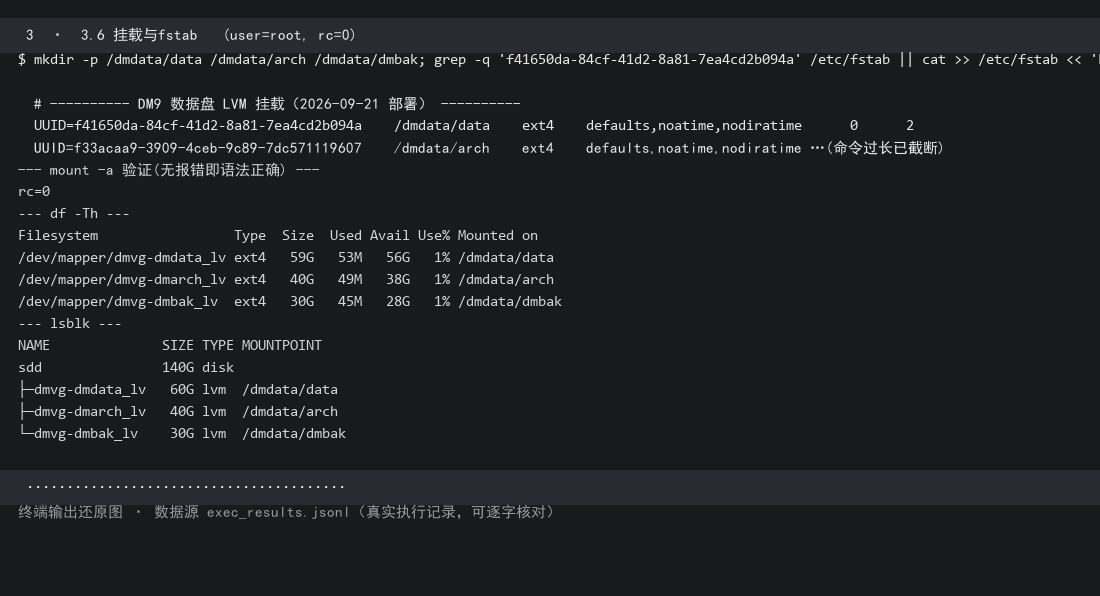
Task: Select dmvg-dmdata_lv in the lsblk tree
Action: pos(90,389)
